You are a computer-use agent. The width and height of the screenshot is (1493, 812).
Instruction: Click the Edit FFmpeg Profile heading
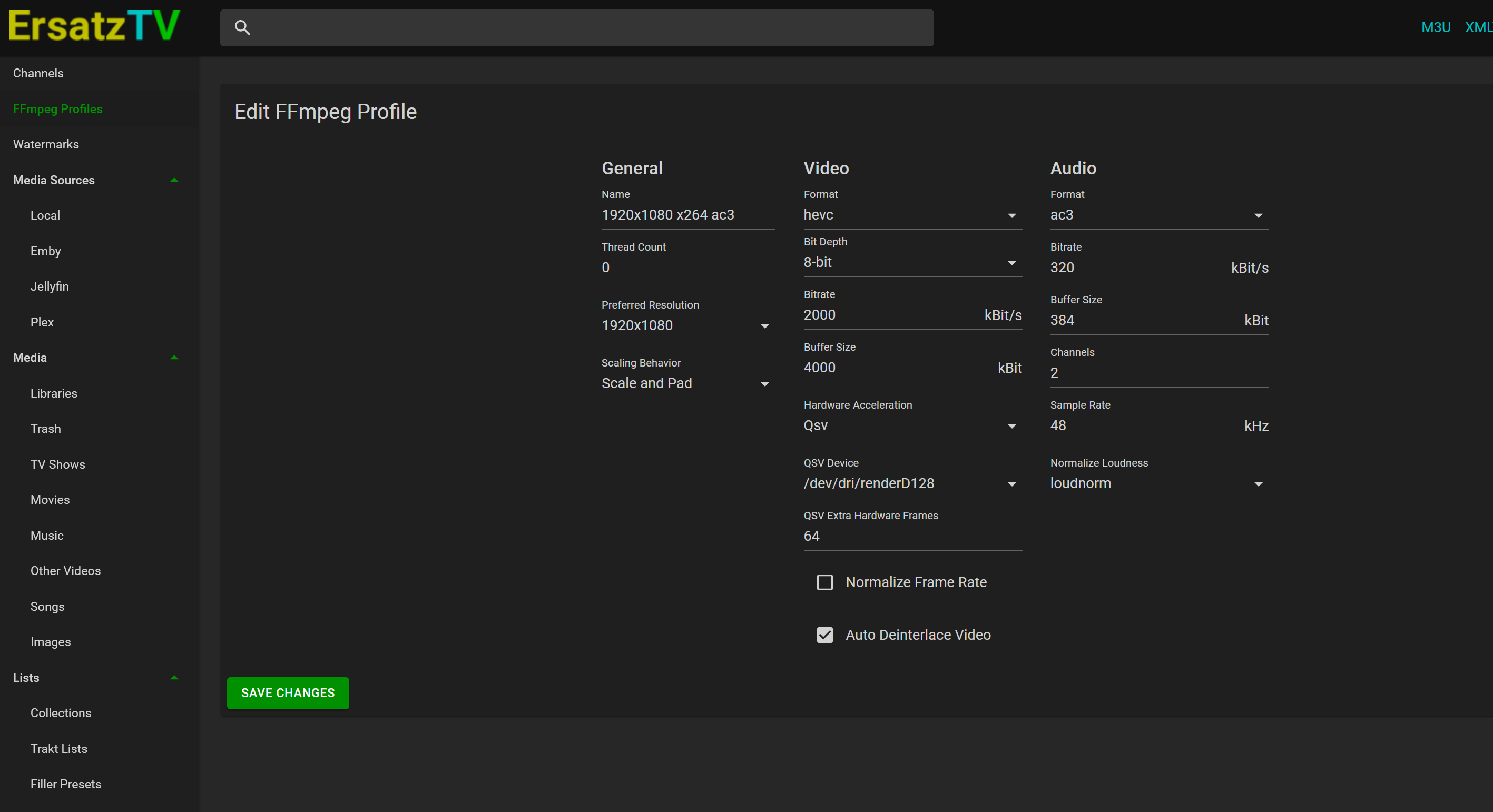coord(325,112)
